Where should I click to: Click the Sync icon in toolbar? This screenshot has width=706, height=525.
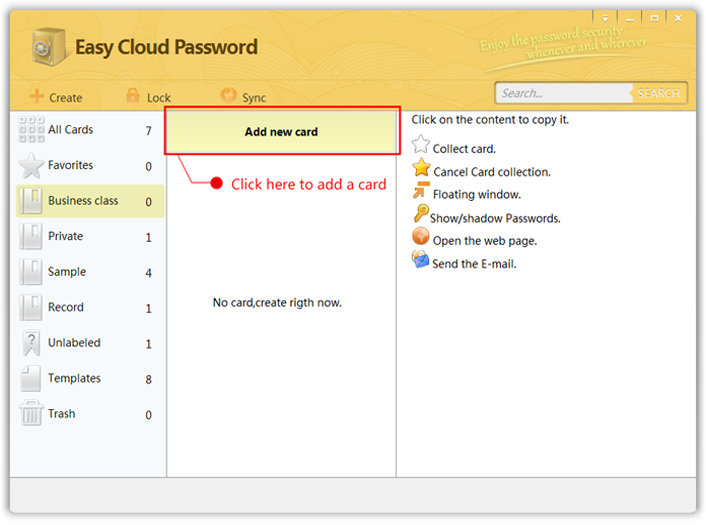click(x=228, y=95)
